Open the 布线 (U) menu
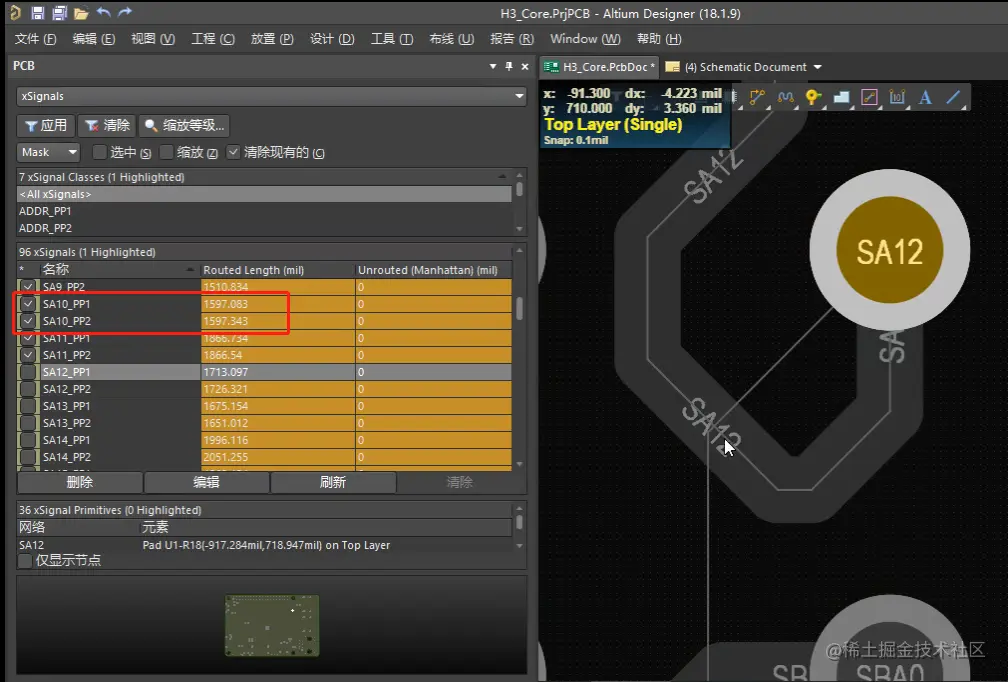Screen dimensions: 1008x682 [451, 39]
